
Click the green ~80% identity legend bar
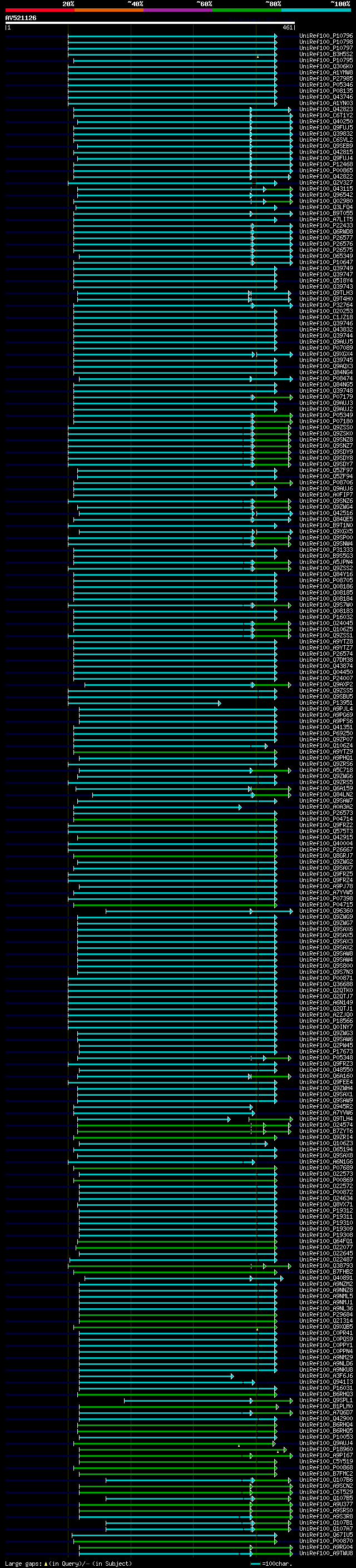click(247, 10)
